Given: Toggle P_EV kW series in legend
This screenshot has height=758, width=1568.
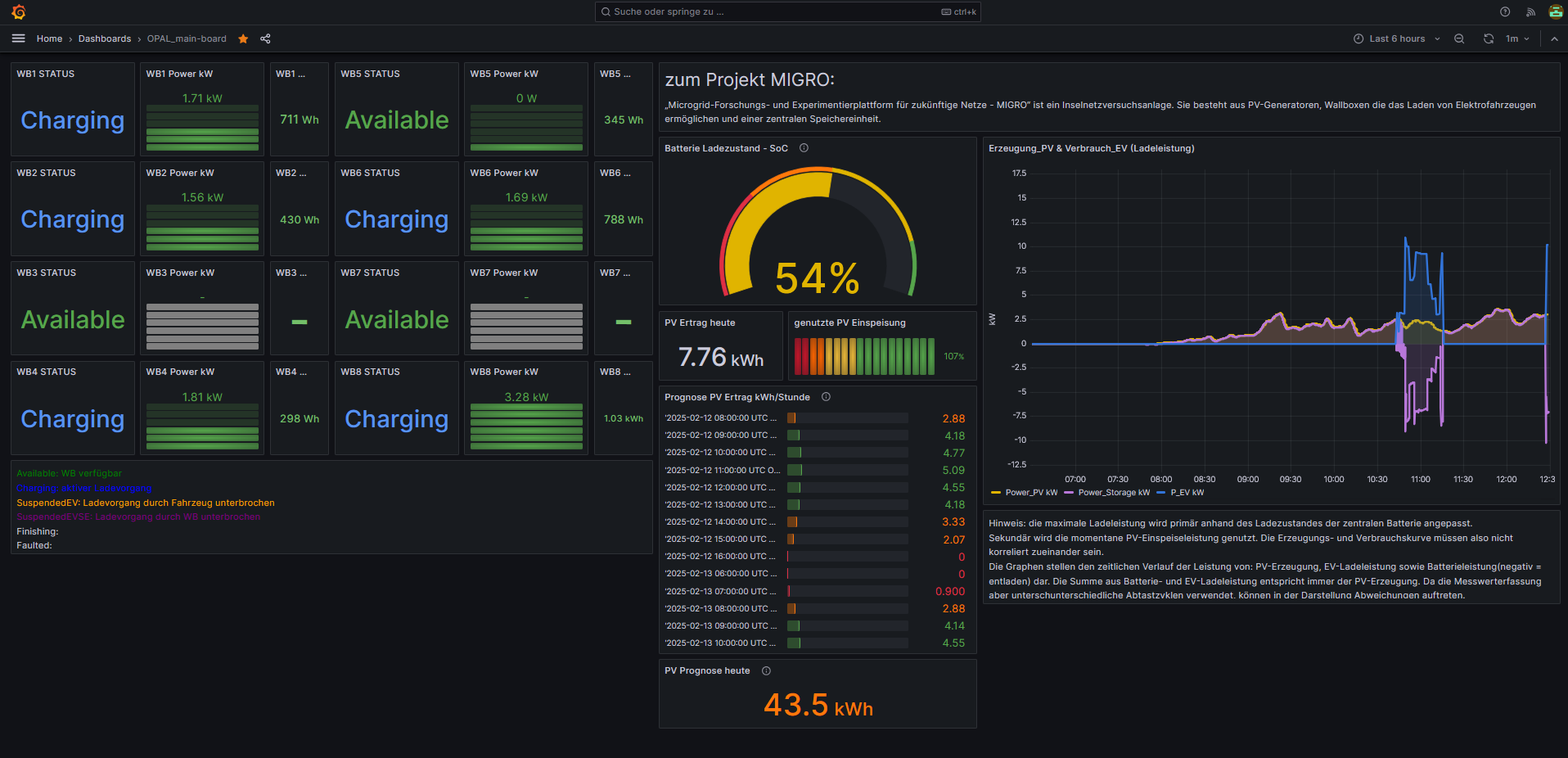Looking at the screenshot, I should coord(1186,493).
